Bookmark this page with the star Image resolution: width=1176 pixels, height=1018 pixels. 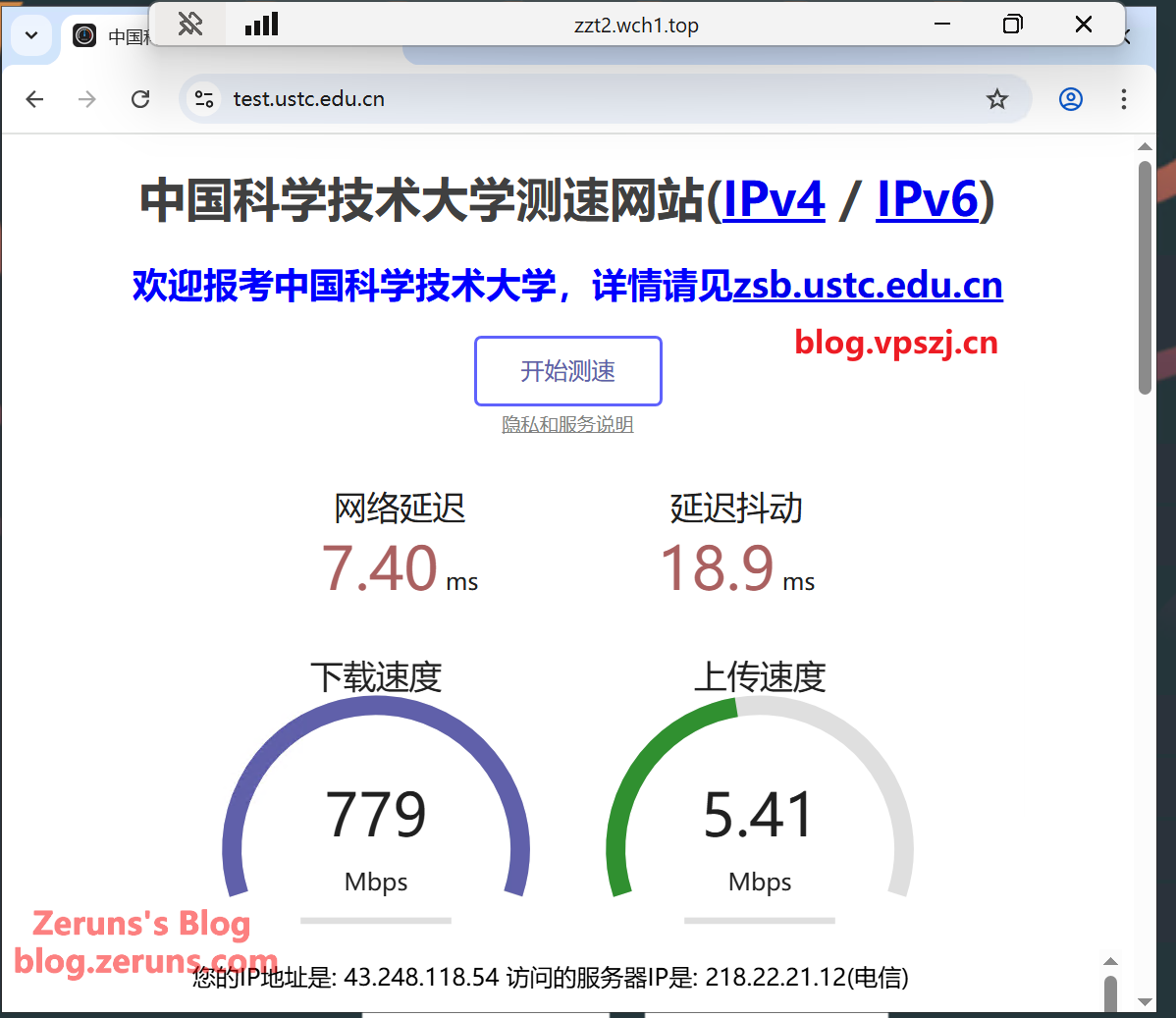[997, 99]
